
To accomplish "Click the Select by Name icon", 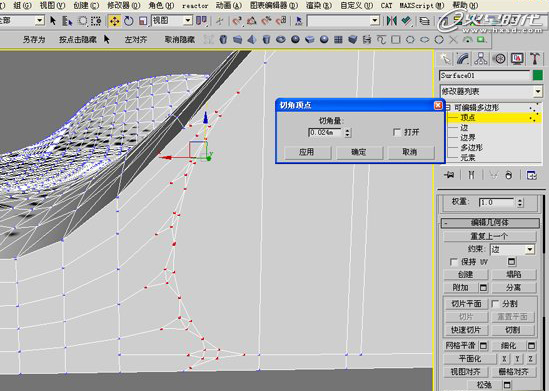I will point(67,21).
